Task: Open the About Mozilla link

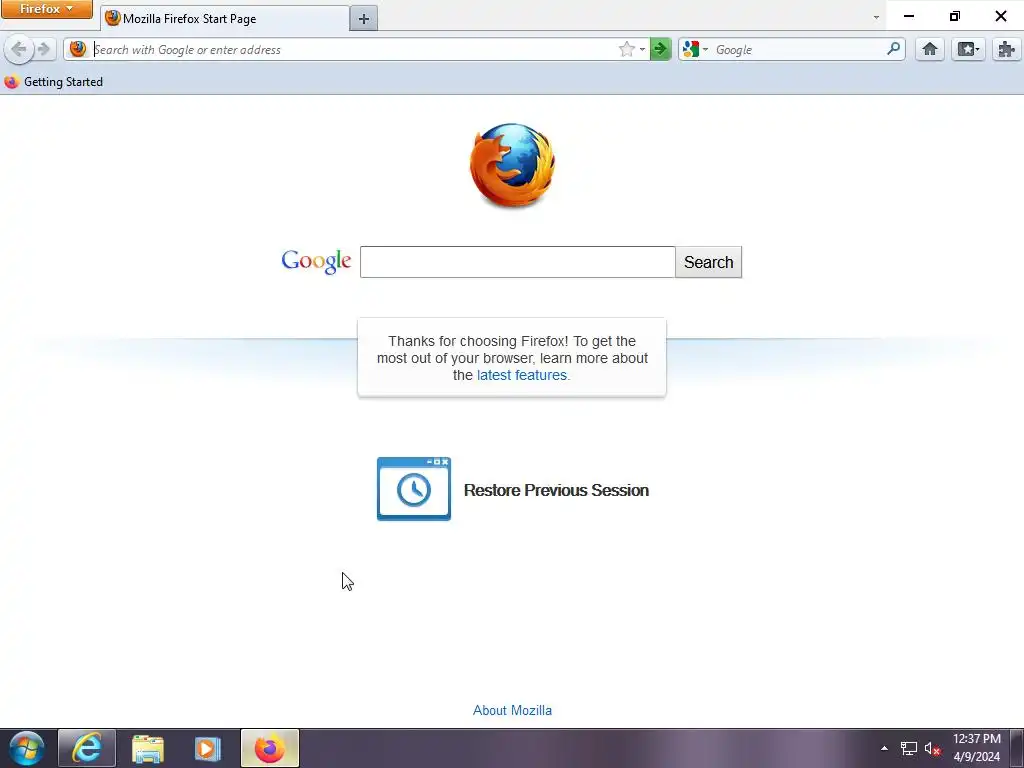Action: [513, 711]
